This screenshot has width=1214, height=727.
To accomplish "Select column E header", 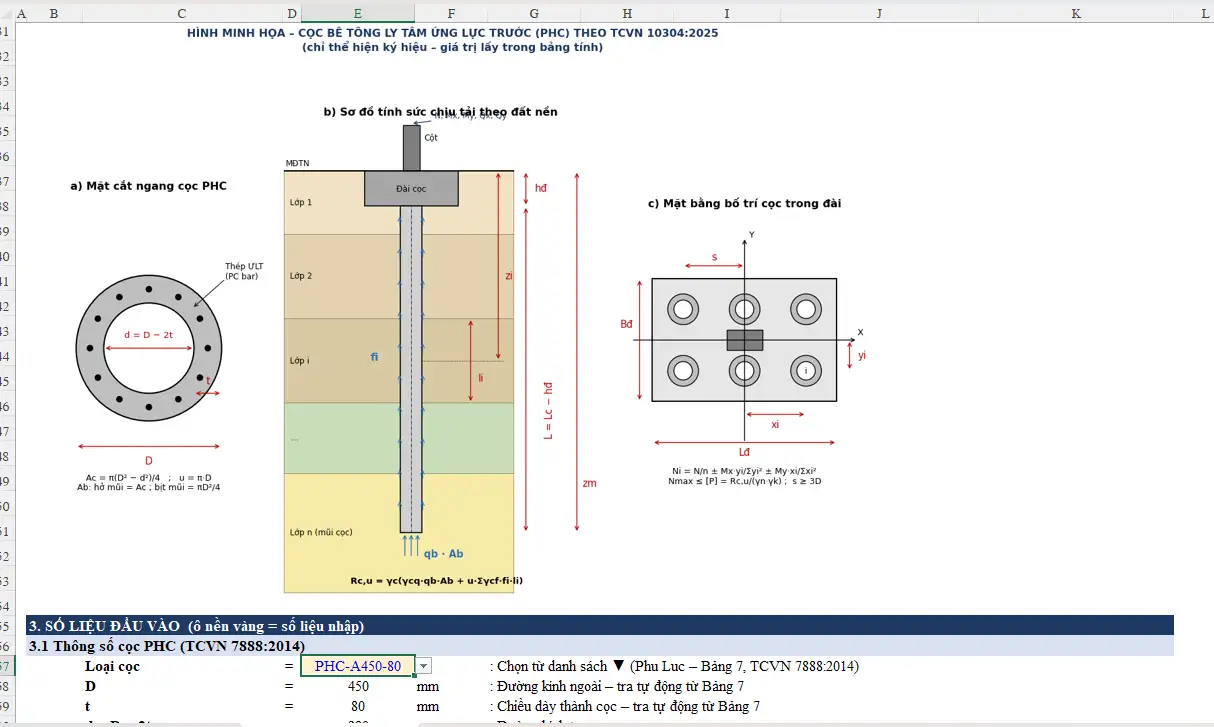I will [358, 13].
